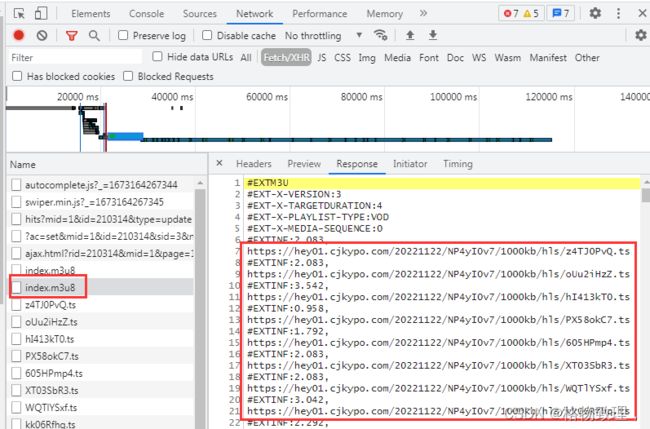Activate the inspect element picker icon

coord(19,13)
